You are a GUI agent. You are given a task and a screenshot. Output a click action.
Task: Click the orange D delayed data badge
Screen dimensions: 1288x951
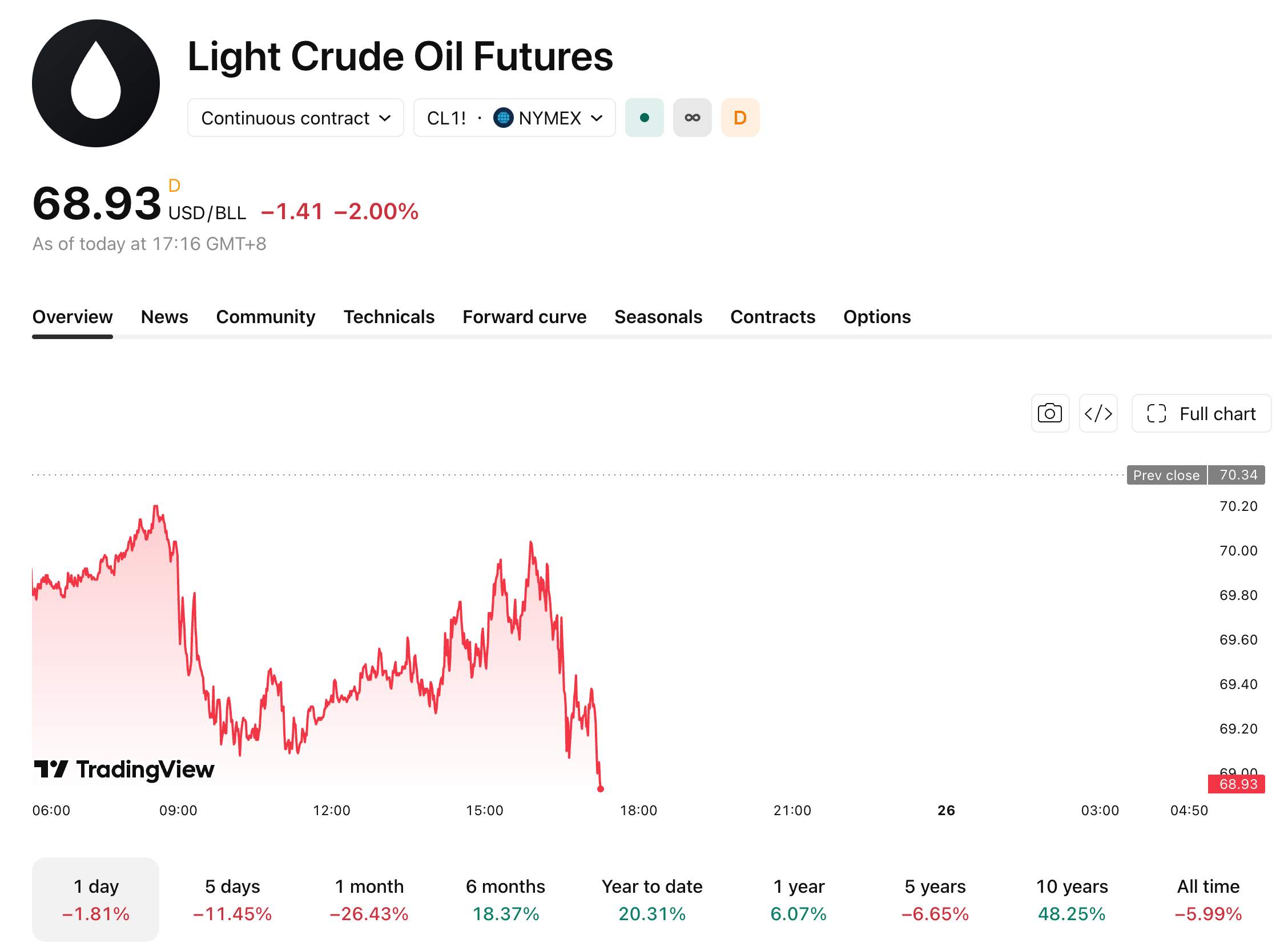(741, 118)
